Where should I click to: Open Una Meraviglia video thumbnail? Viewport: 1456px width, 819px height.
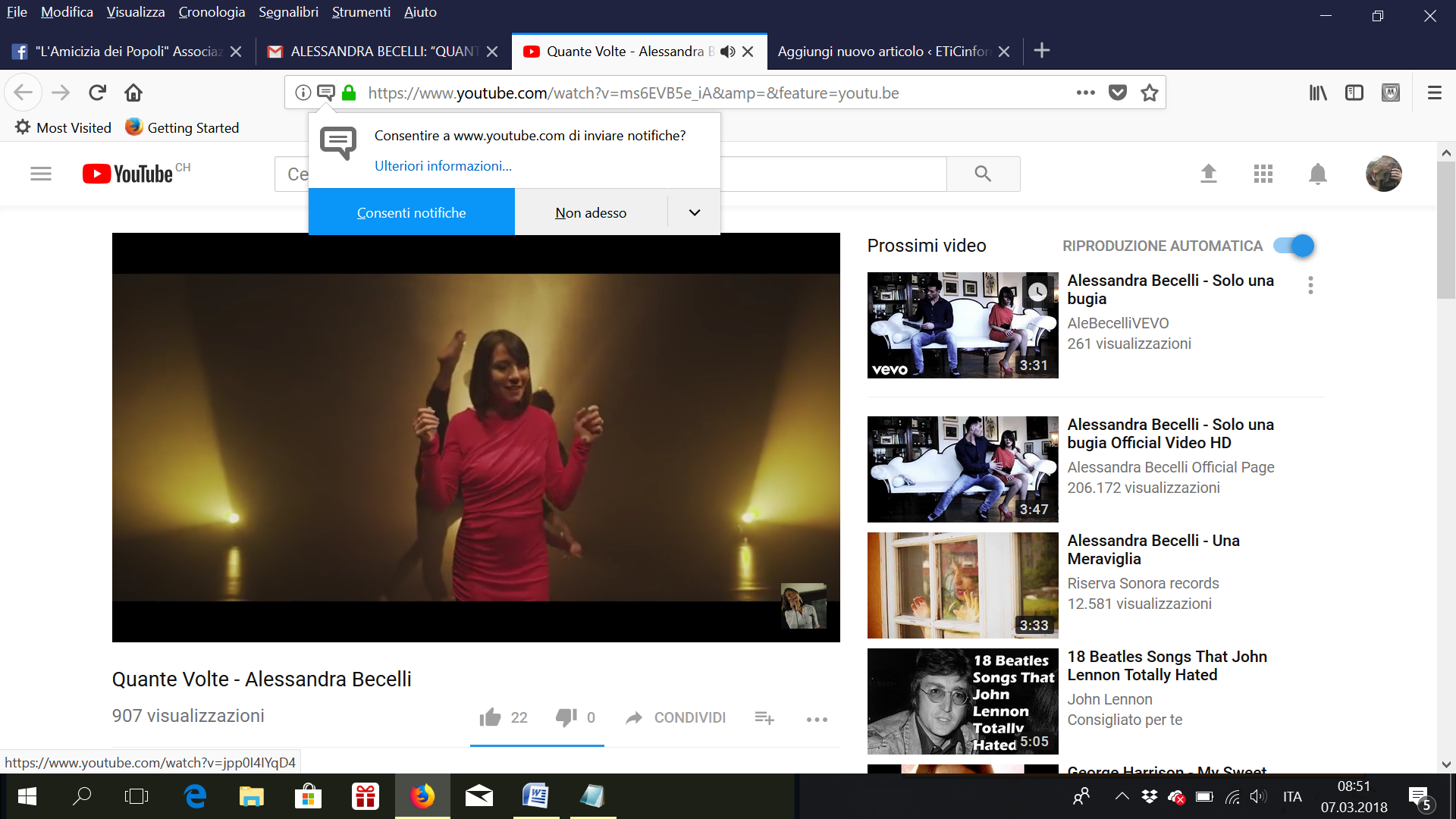(x=963, y=585)
